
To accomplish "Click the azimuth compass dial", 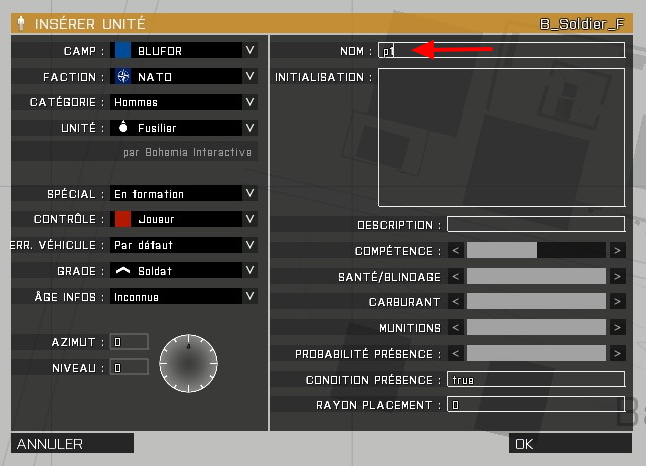I will pos(187,361).
